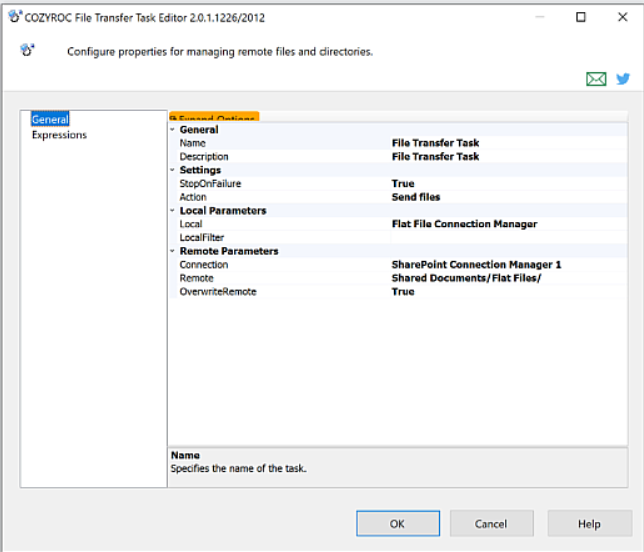Select Expressions in the left pane
Viewport: 644px width, 552px height.
(59, 135)
